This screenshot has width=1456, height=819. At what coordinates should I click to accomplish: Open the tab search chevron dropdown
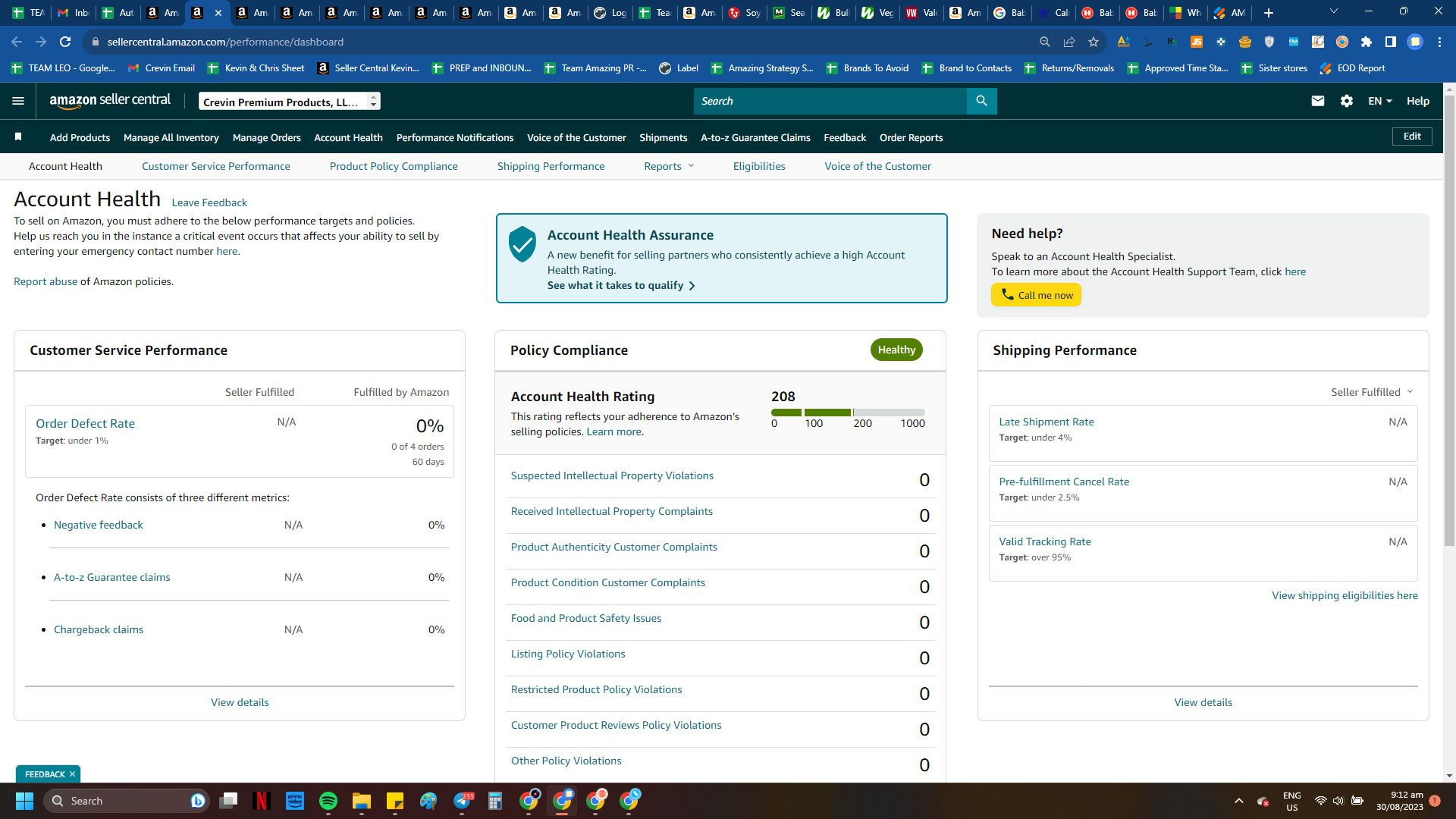(1334, 11)
